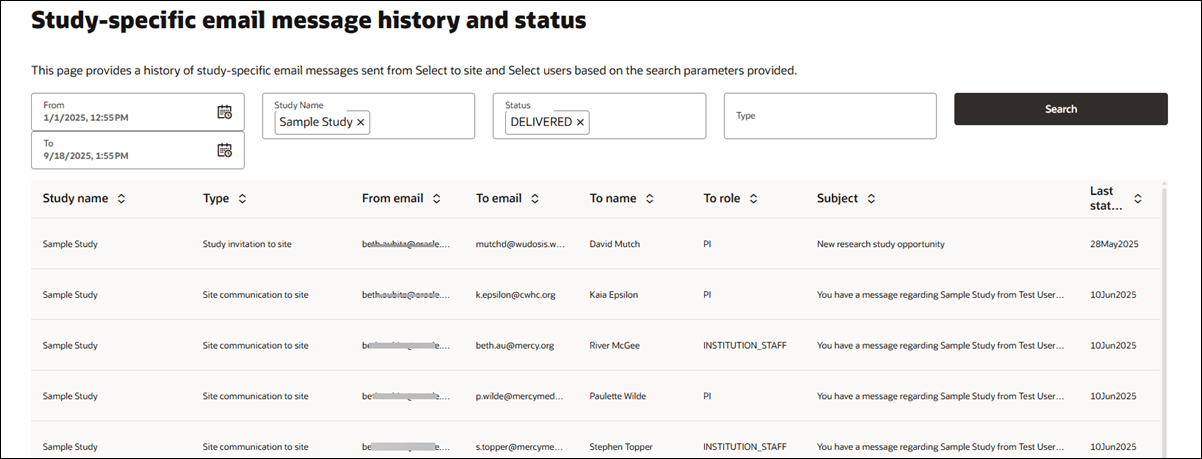
Task: Sort by the To name column arrows
Action: [x=650, y=199]
